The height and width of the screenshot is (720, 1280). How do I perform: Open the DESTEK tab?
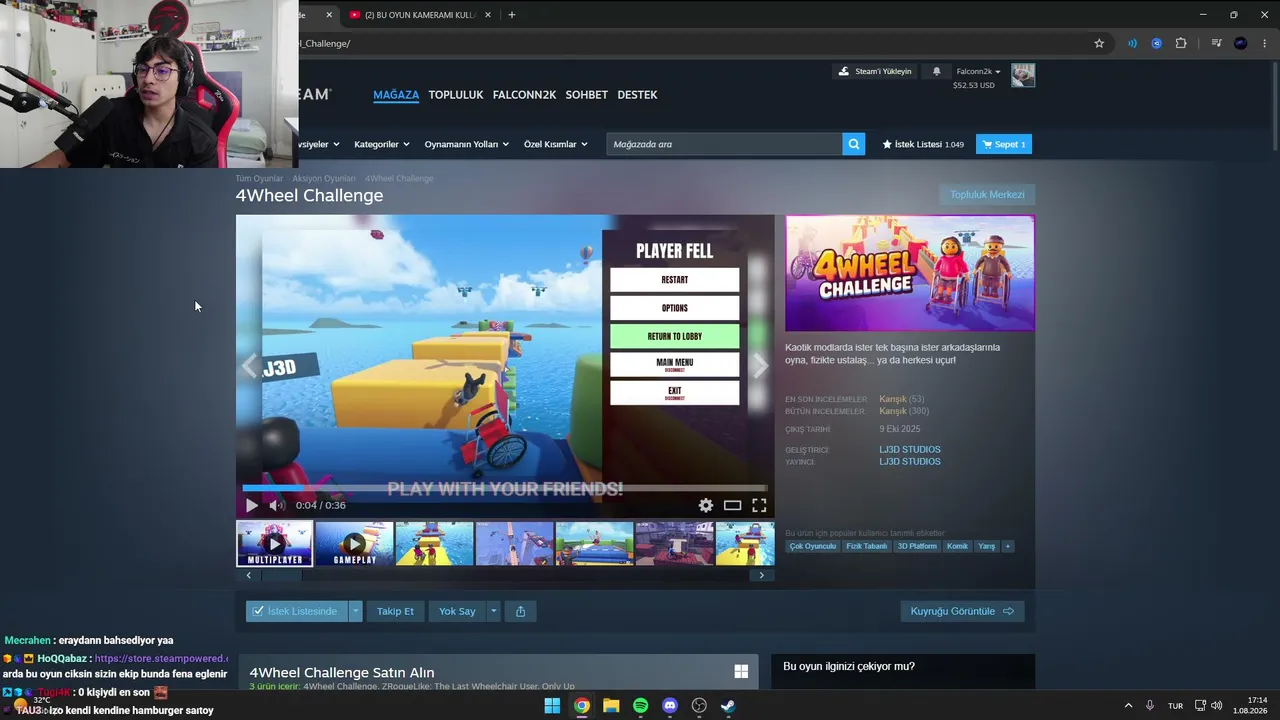(637, 95)
